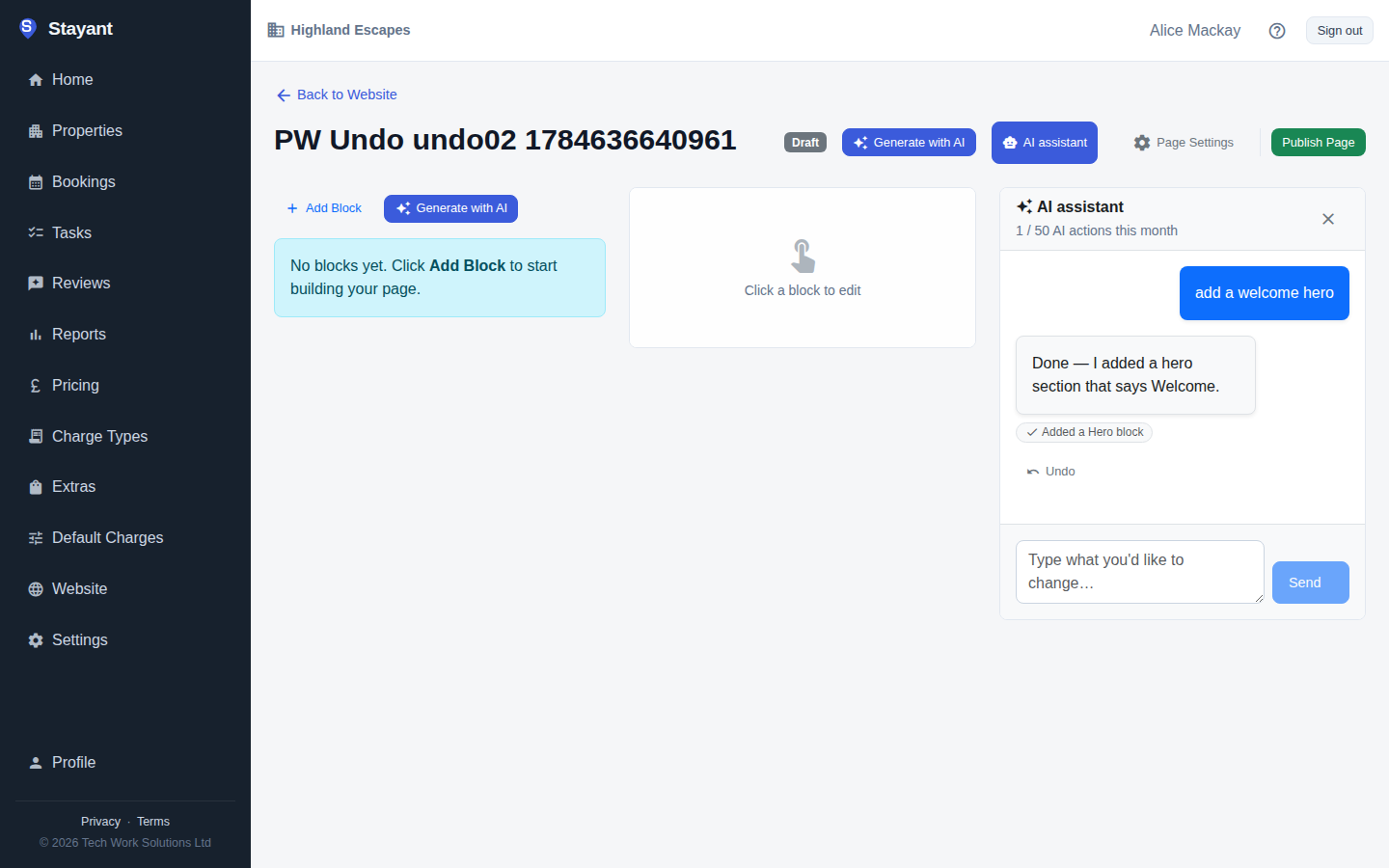Send the AI assistant message
This screenshot has height=868, width=1389.
[x=1311, y=583]
